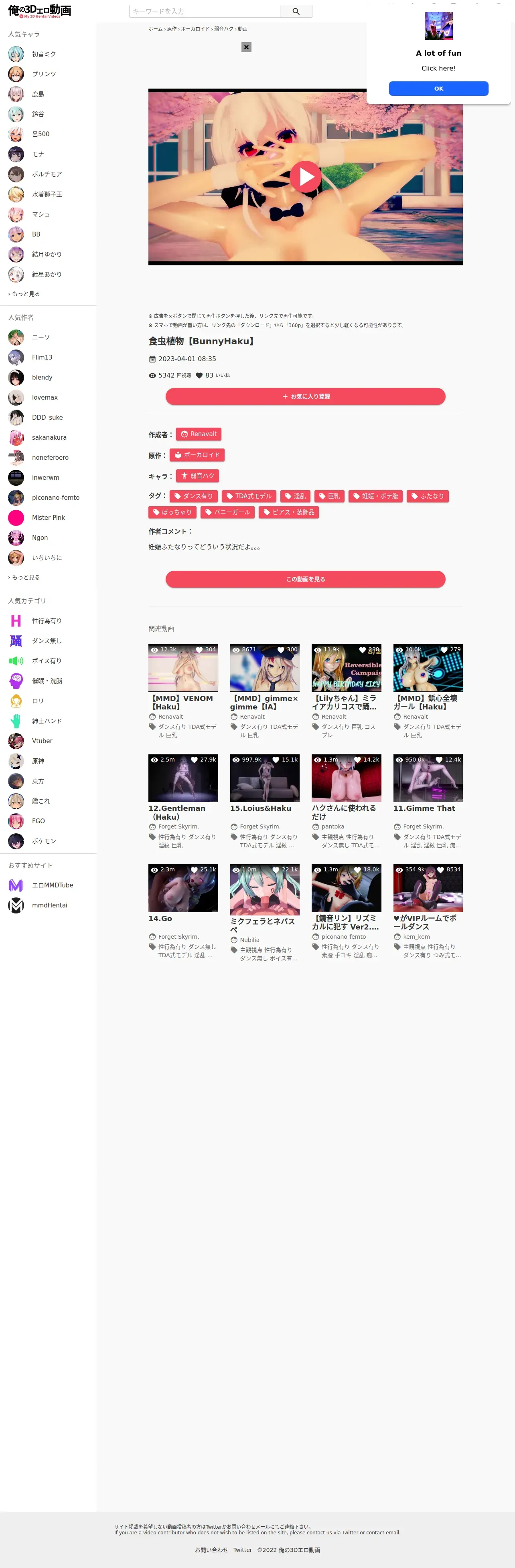
Task: Expand もっと見る under popular characters
Action: point(24,294)
